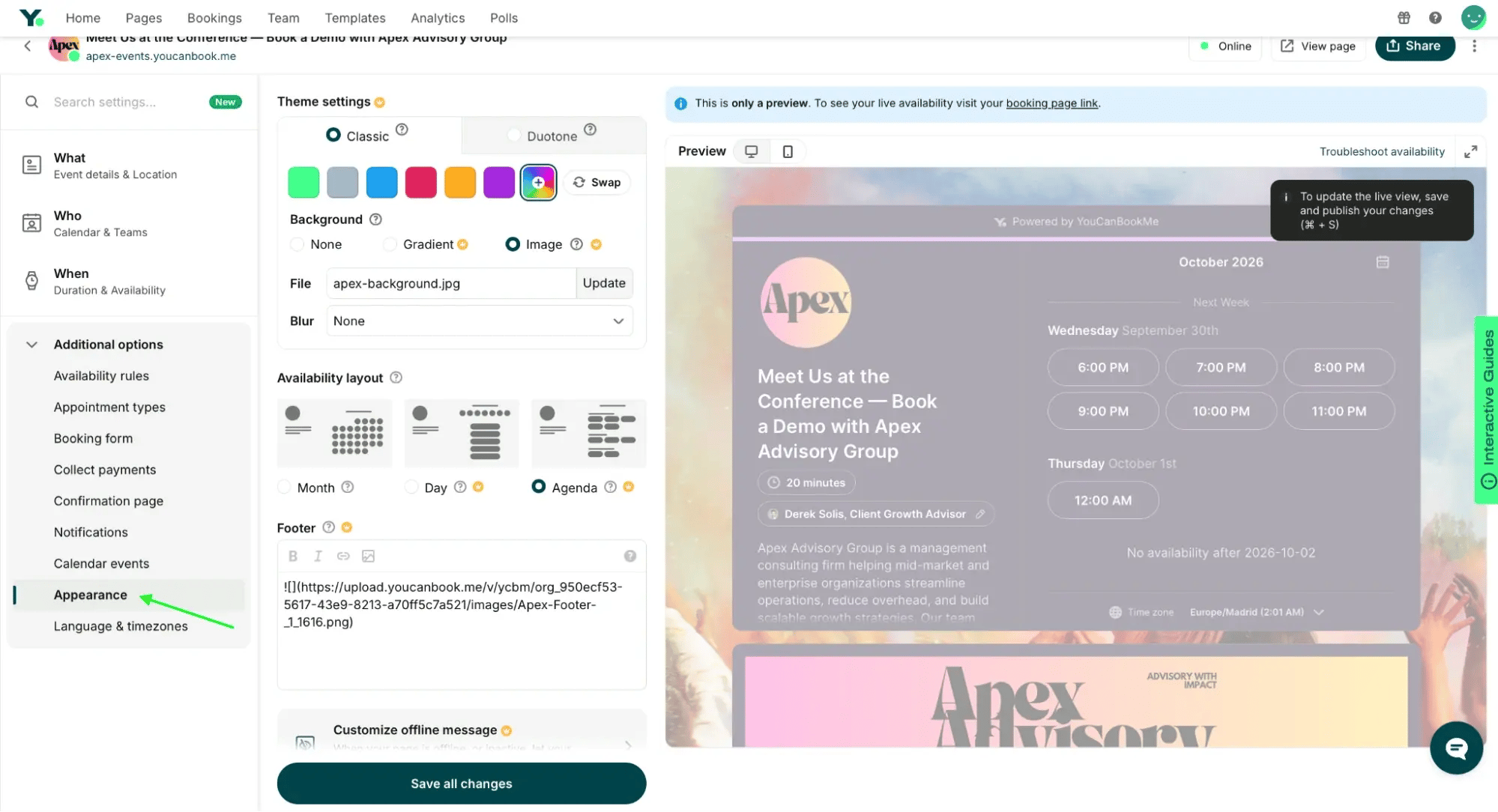Choose the Agenda availability layout
Viewport: 1498px width, 812px height.
point(539,487)
